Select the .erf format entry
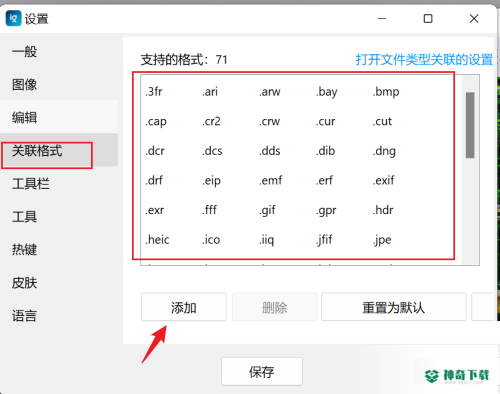 (324, 181)
